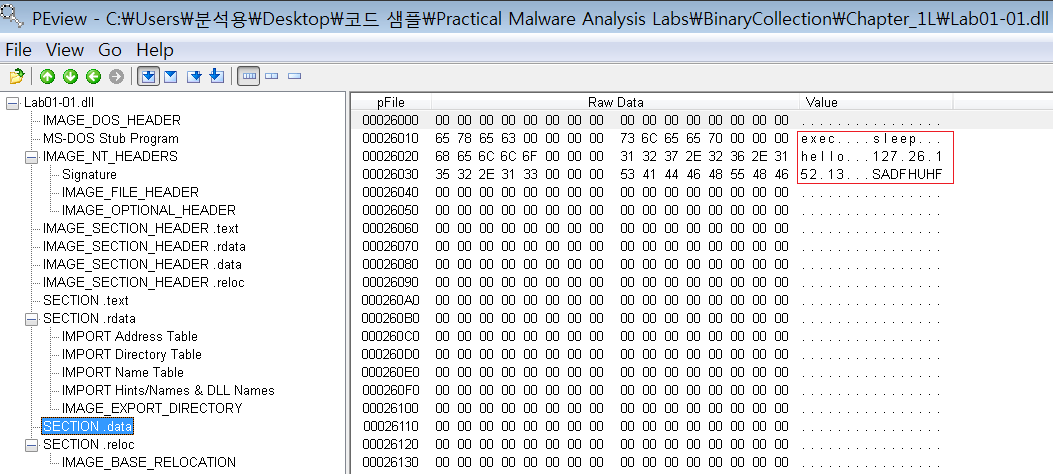Click the gray forward arrow icon
The height and width of the screenshot is (474, 1053).
[x=116, y=77]
